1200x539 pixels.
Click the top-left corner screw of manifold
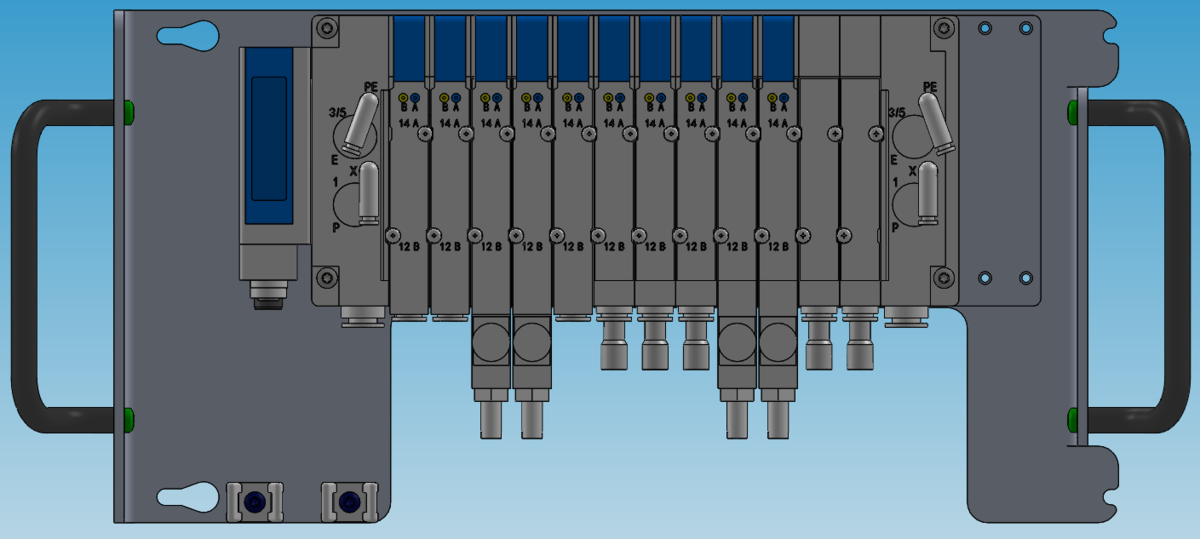tap(325, 30)
